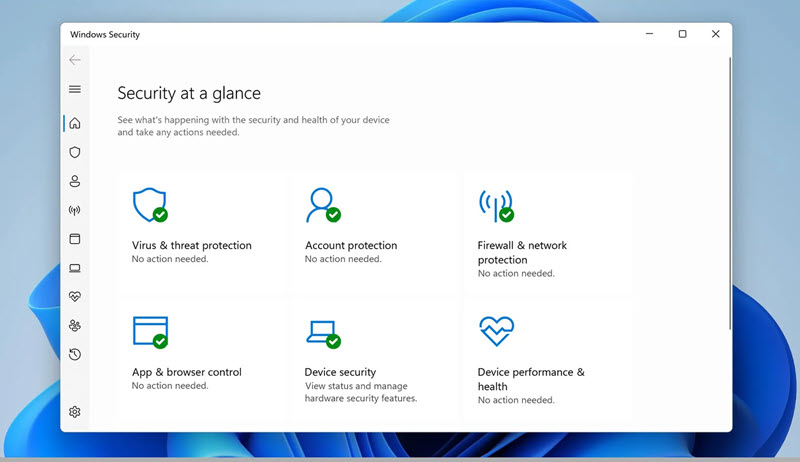Minimize the Windows Security window
800x462 pixels.
click(x=649, y=34)
